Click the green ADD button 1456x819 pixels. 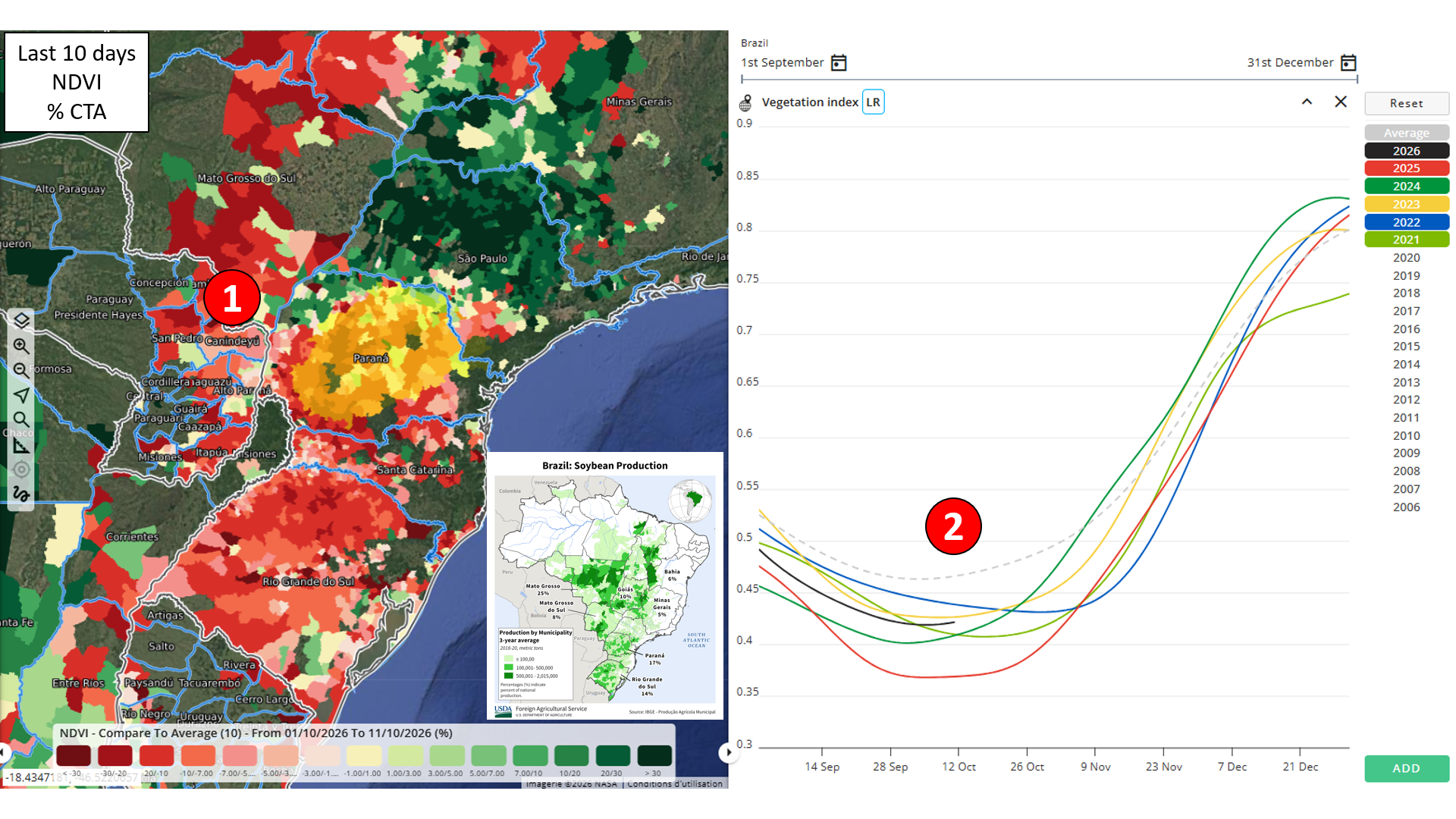[1407, 768]
